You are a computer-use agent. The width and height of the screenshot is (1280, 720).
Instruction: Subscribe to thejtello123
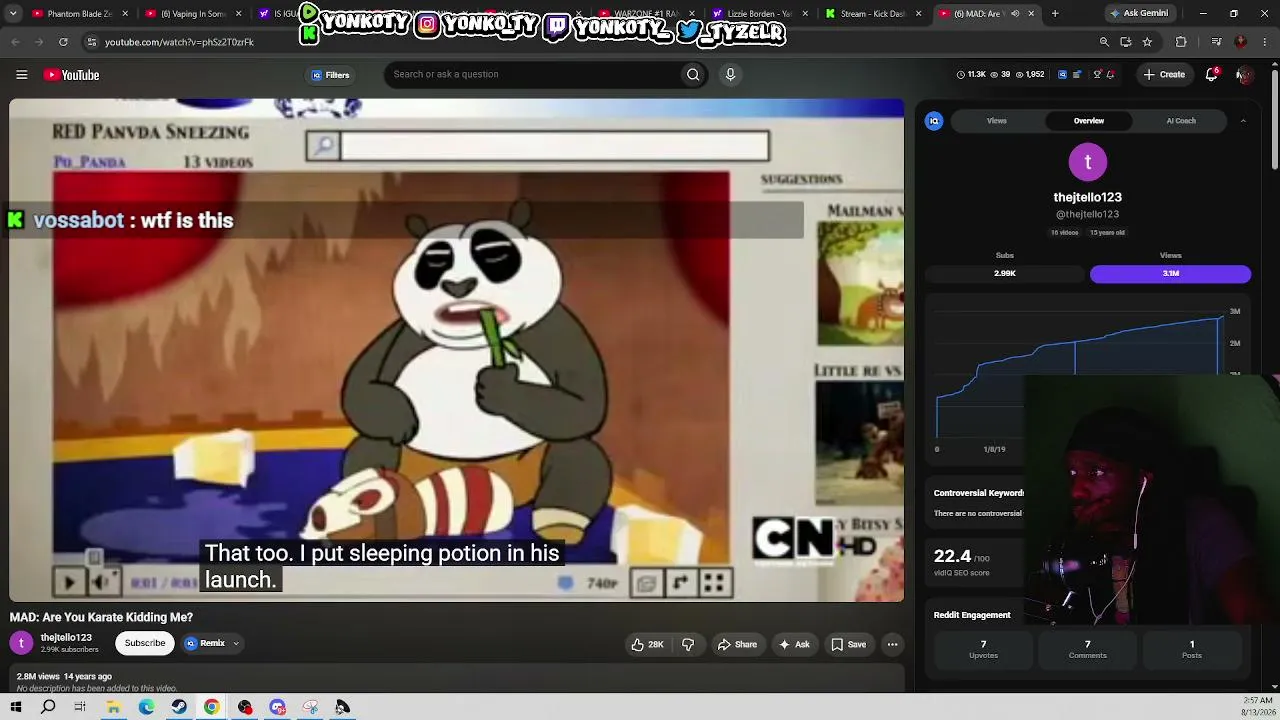145,643
